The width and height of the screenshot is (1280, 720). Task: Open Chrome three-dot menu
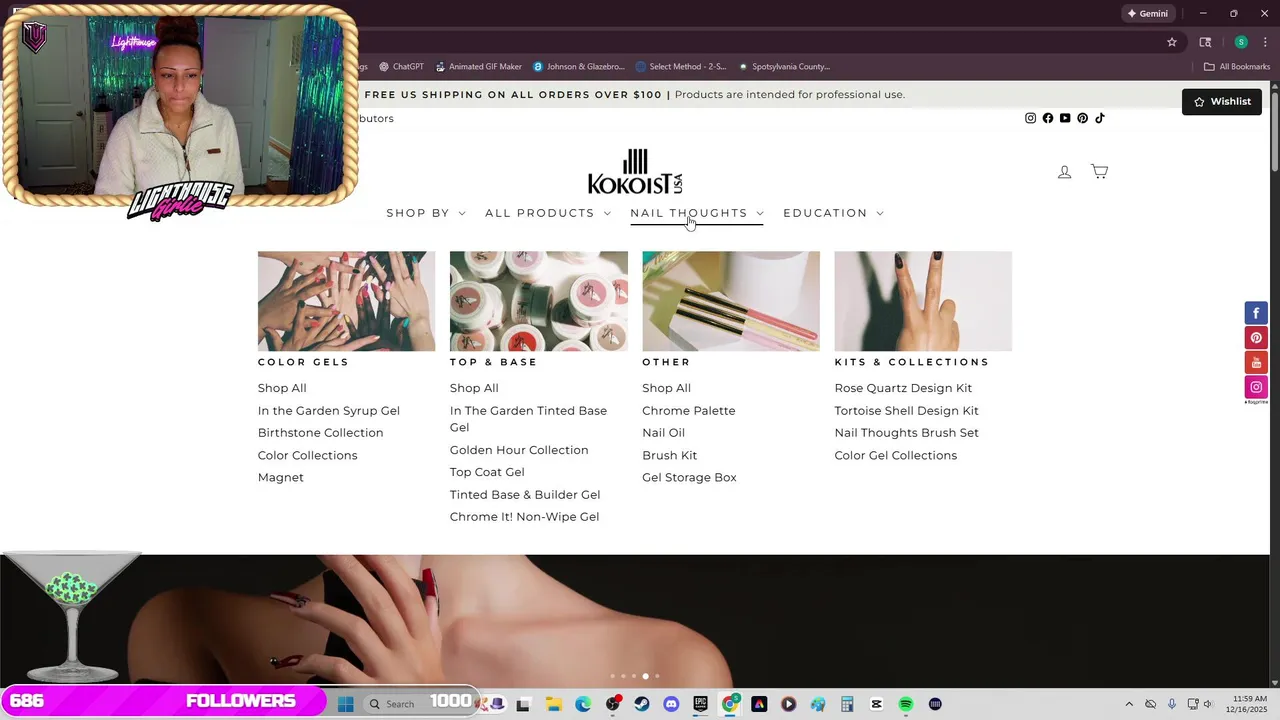tap(1265, 42)
